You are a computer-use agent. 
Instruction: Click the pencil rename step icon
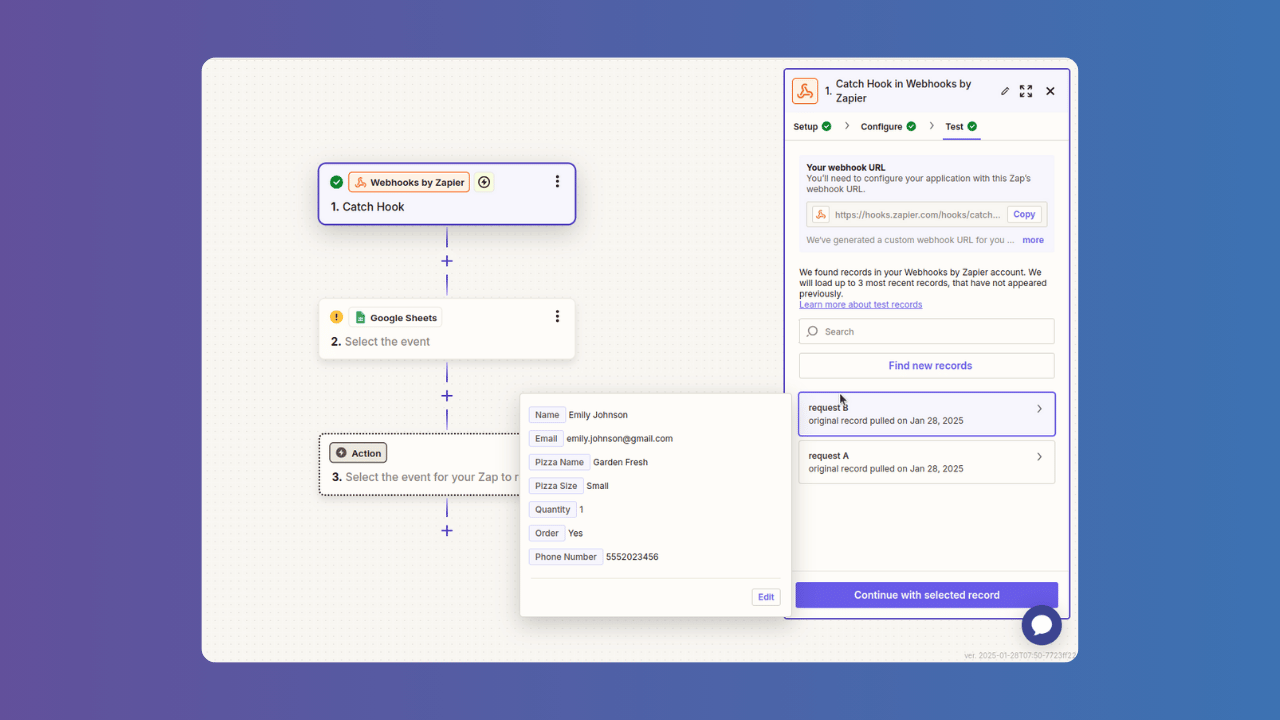(x=1005, y=91)
